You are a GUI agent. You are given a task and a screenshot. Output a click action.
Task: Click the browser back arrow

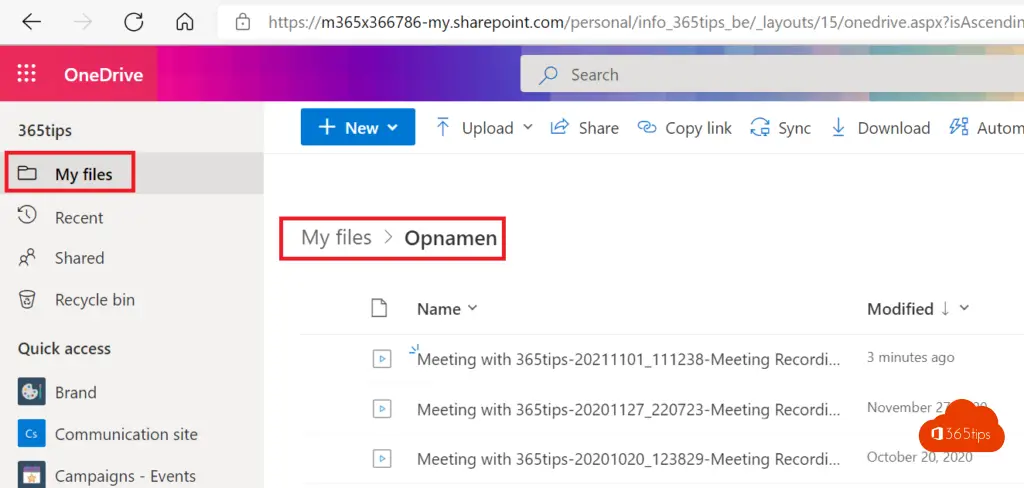point(31,22)
